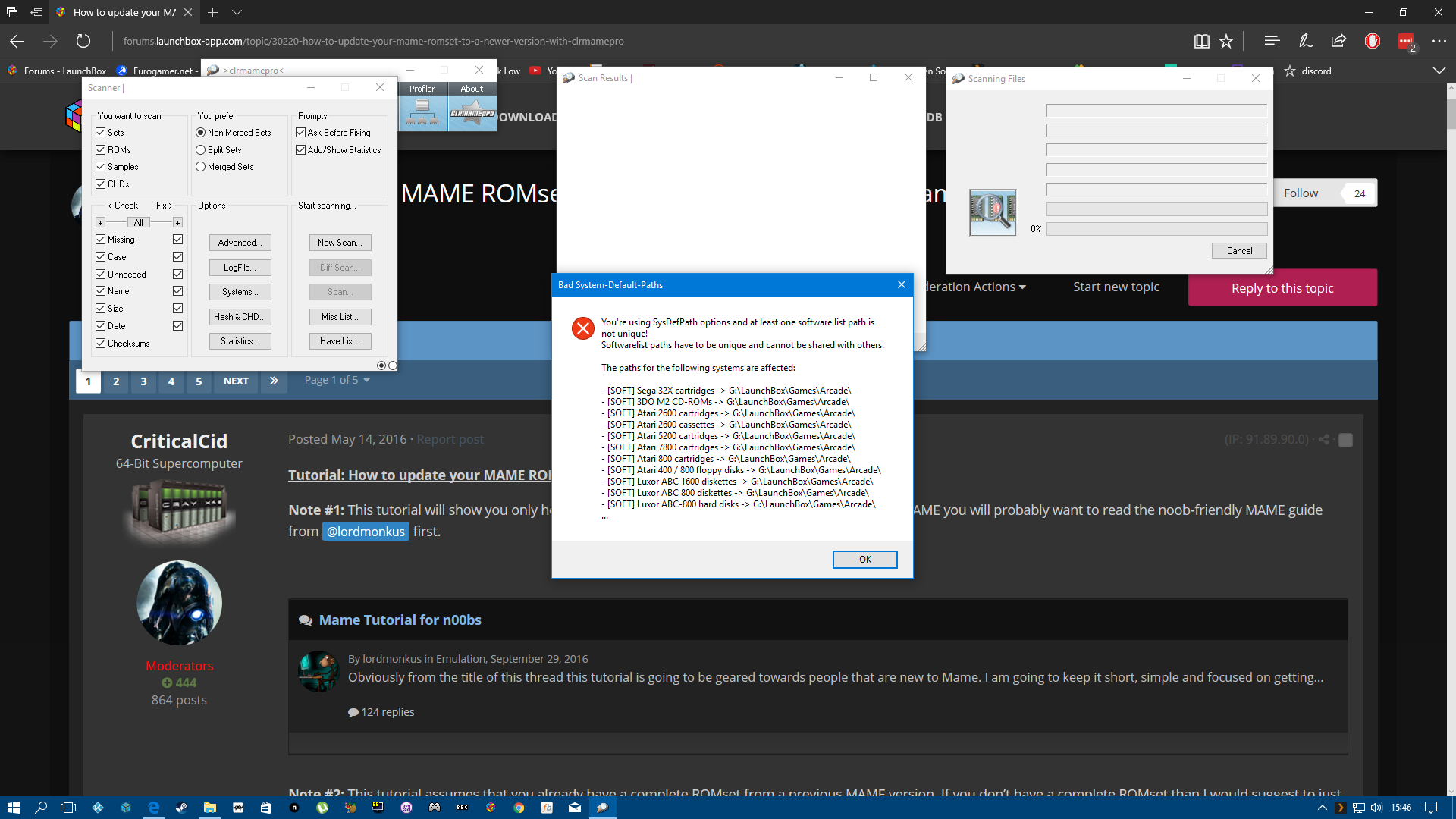
Task: Click the plus button on the Check side
Action: pyautogui.click(x=100, y=222)
